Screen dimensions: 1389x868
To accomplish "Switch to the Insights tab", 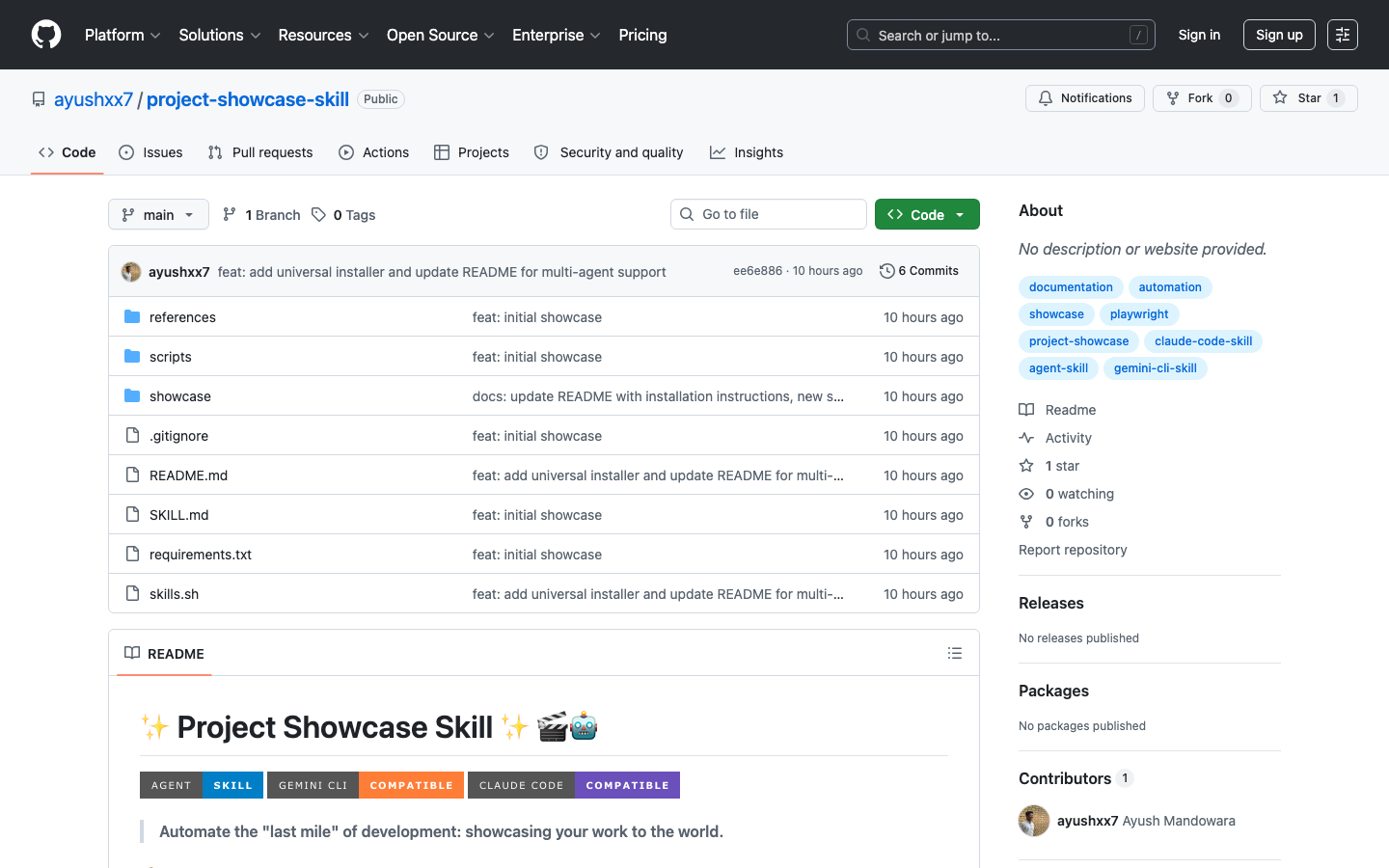I will point(747,152).
